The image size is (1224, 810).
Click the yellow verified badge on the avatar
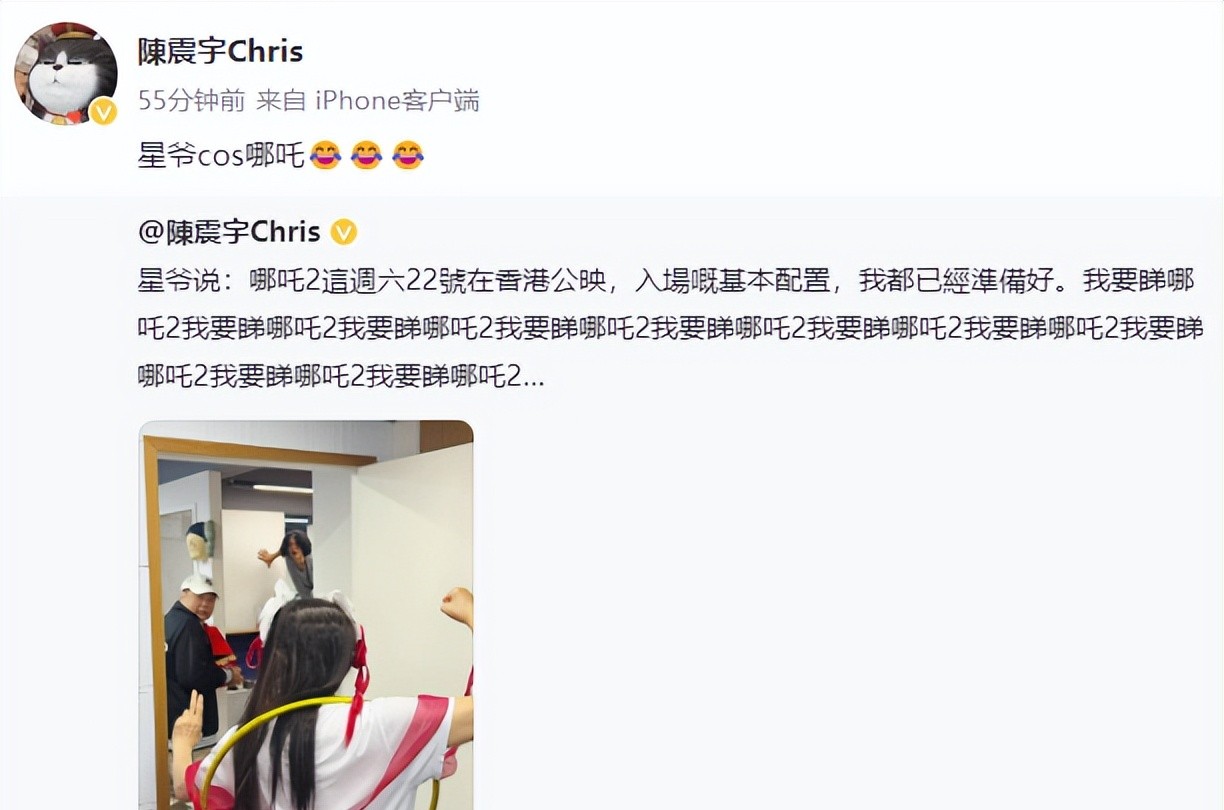(104, 112)
